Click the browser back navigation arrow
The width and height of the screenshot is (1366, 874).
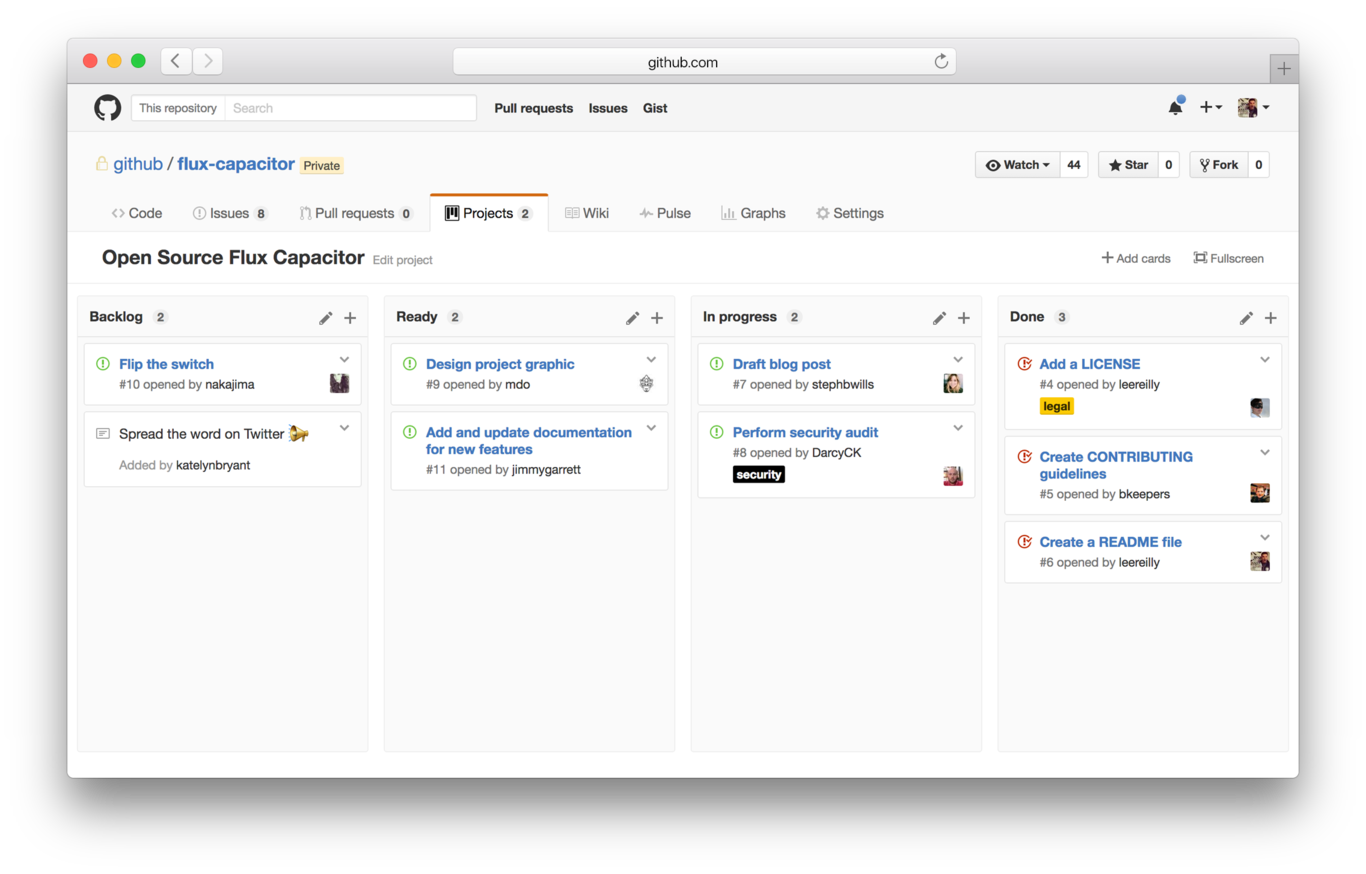175,60
